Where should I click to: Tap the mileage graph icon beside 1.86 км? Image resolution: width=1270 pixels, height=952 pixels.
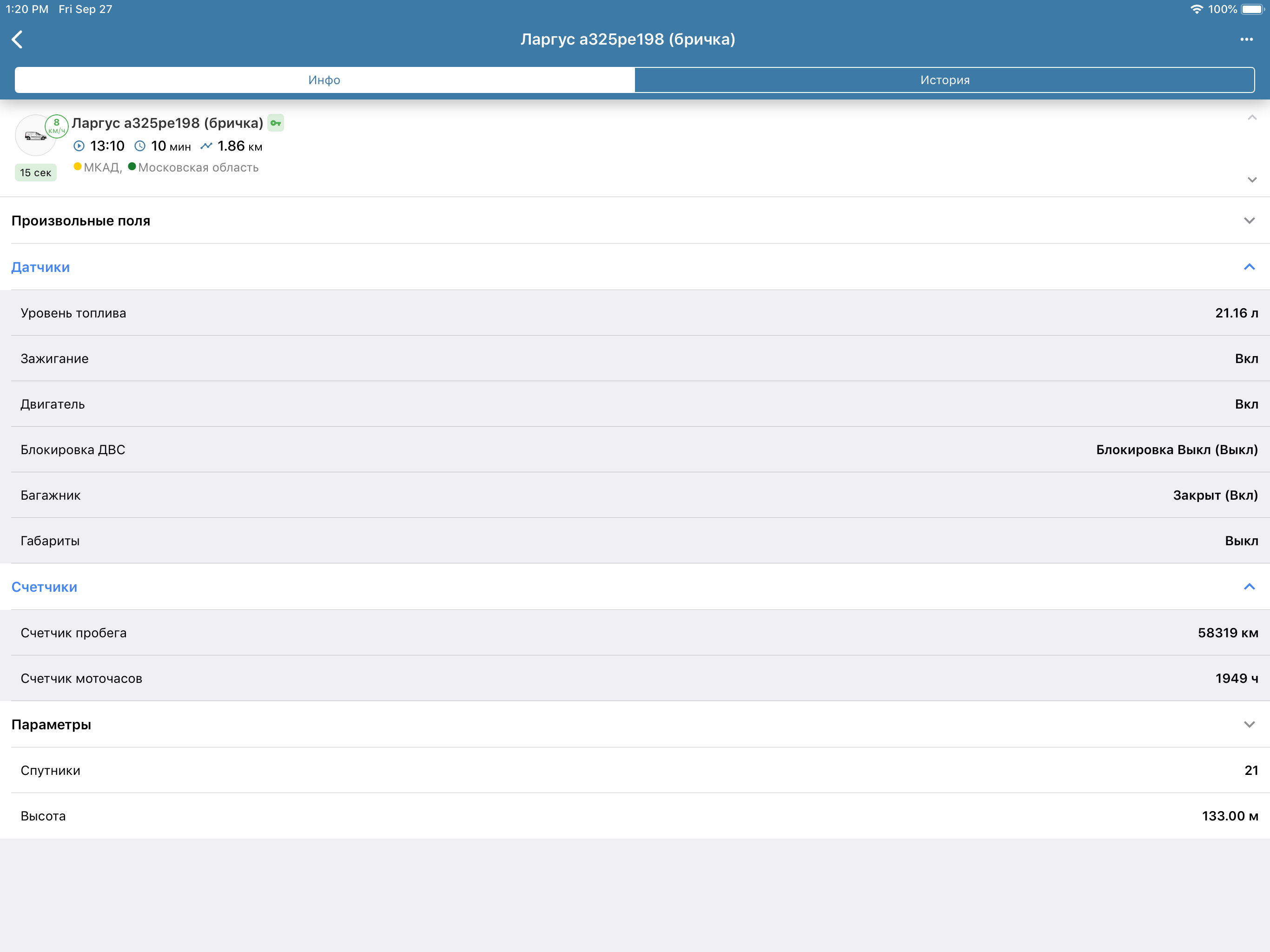point(206,146)
